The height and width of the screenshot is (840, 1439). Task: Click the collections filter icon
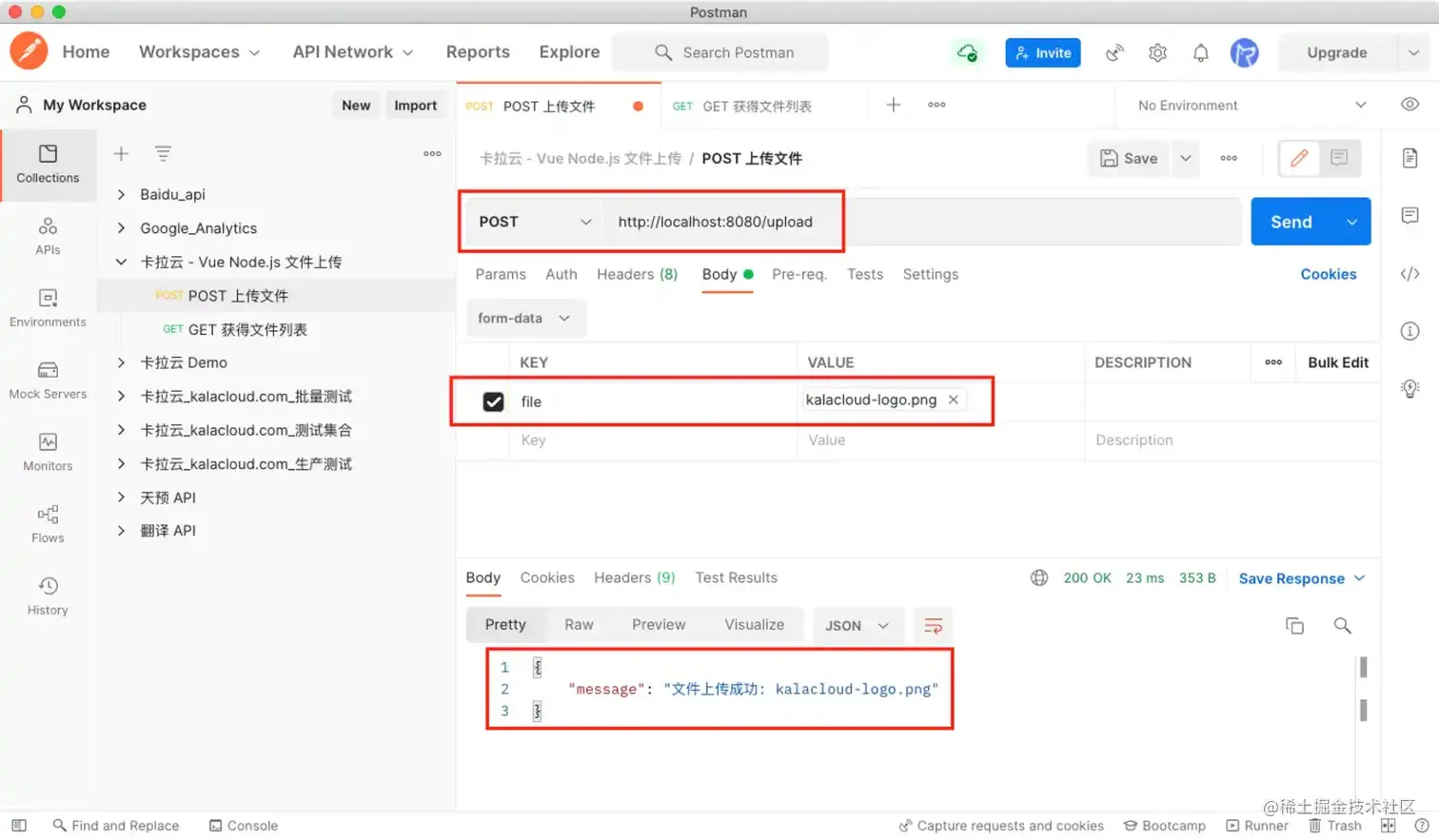click(163, 153)
